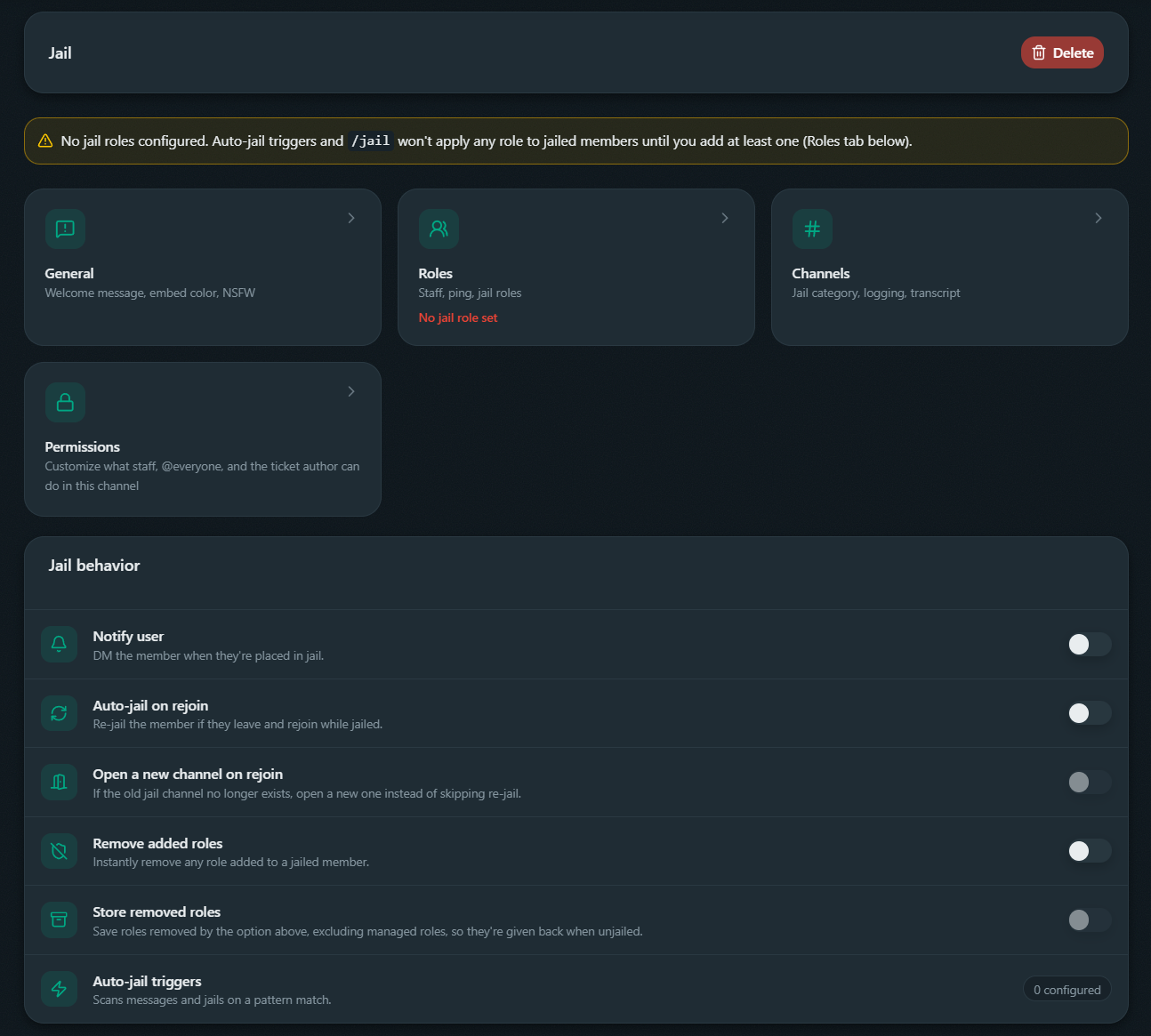Click the Auto-jail triggers lightning icon
Viewport: 1151px width, 1036px height.
click(59, 989)
